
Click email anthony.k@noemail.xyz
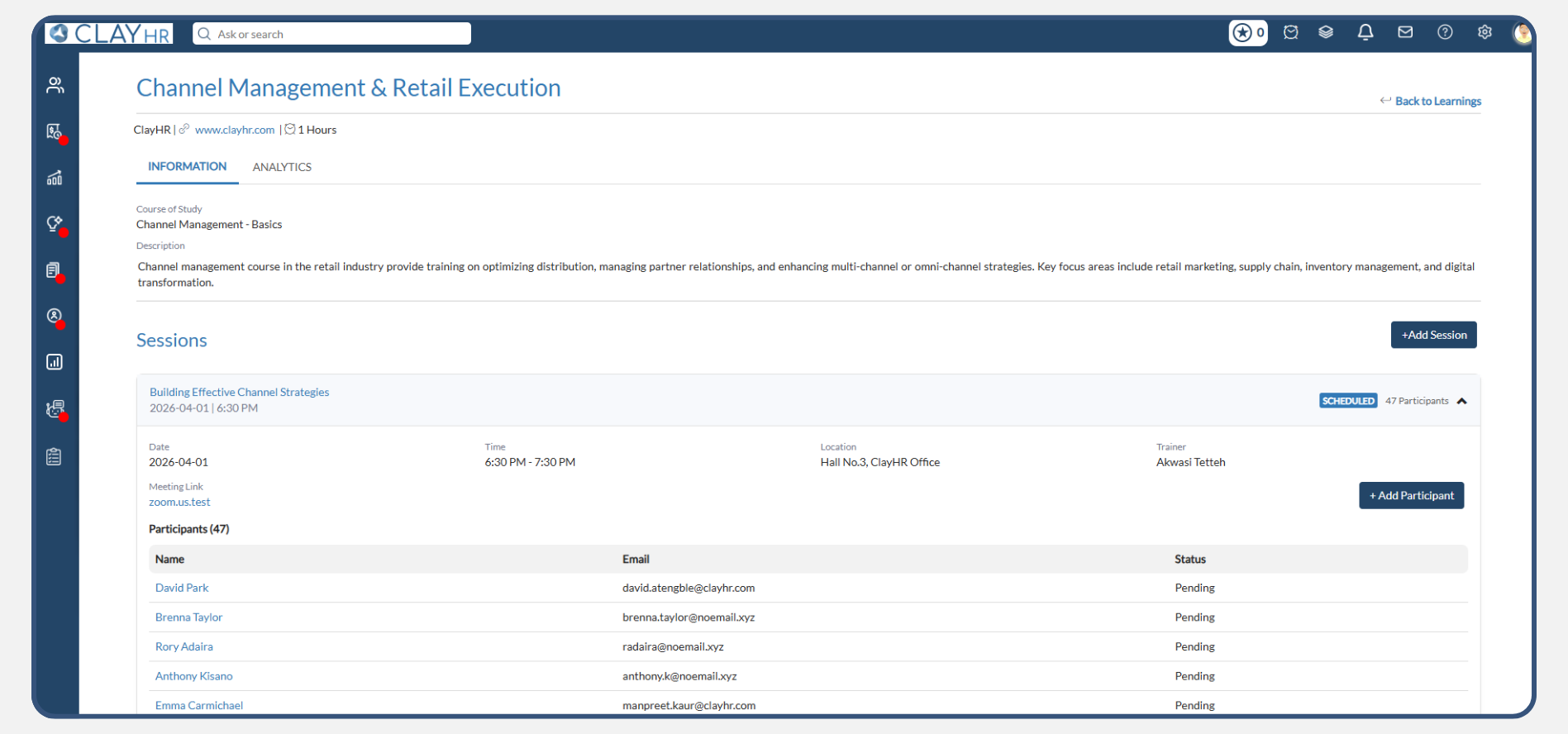point(679,676)
